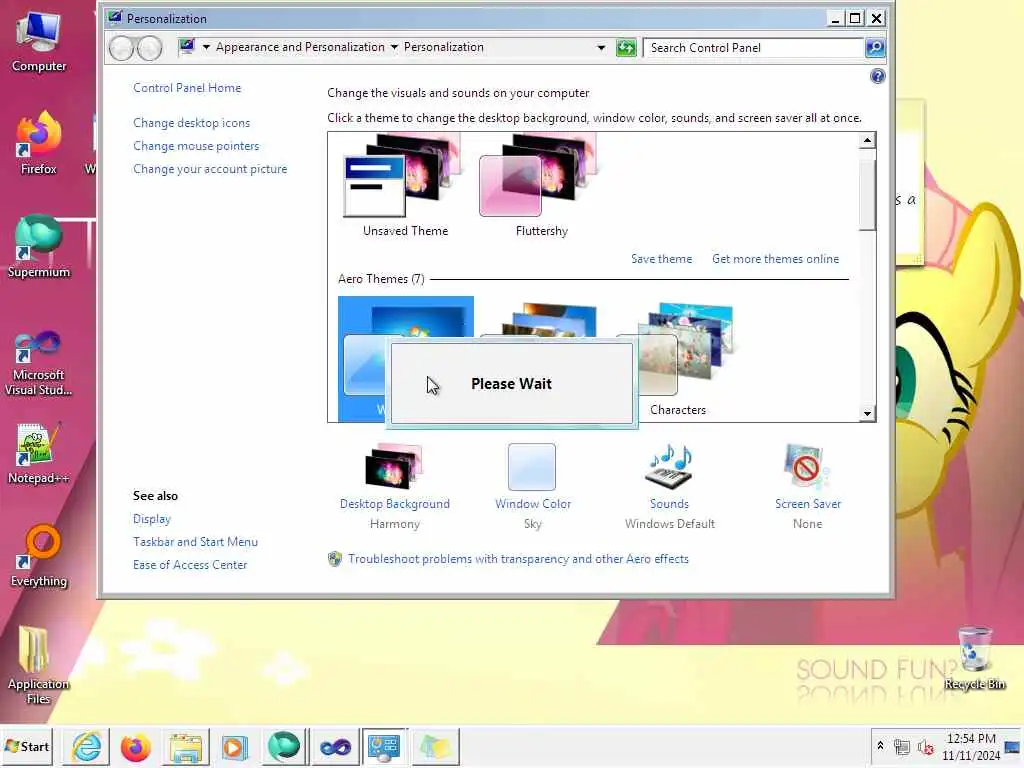Click the Back navigation button
This screenshot has height=768, width=1024.
pyautogui.click(x=121, y=48)
